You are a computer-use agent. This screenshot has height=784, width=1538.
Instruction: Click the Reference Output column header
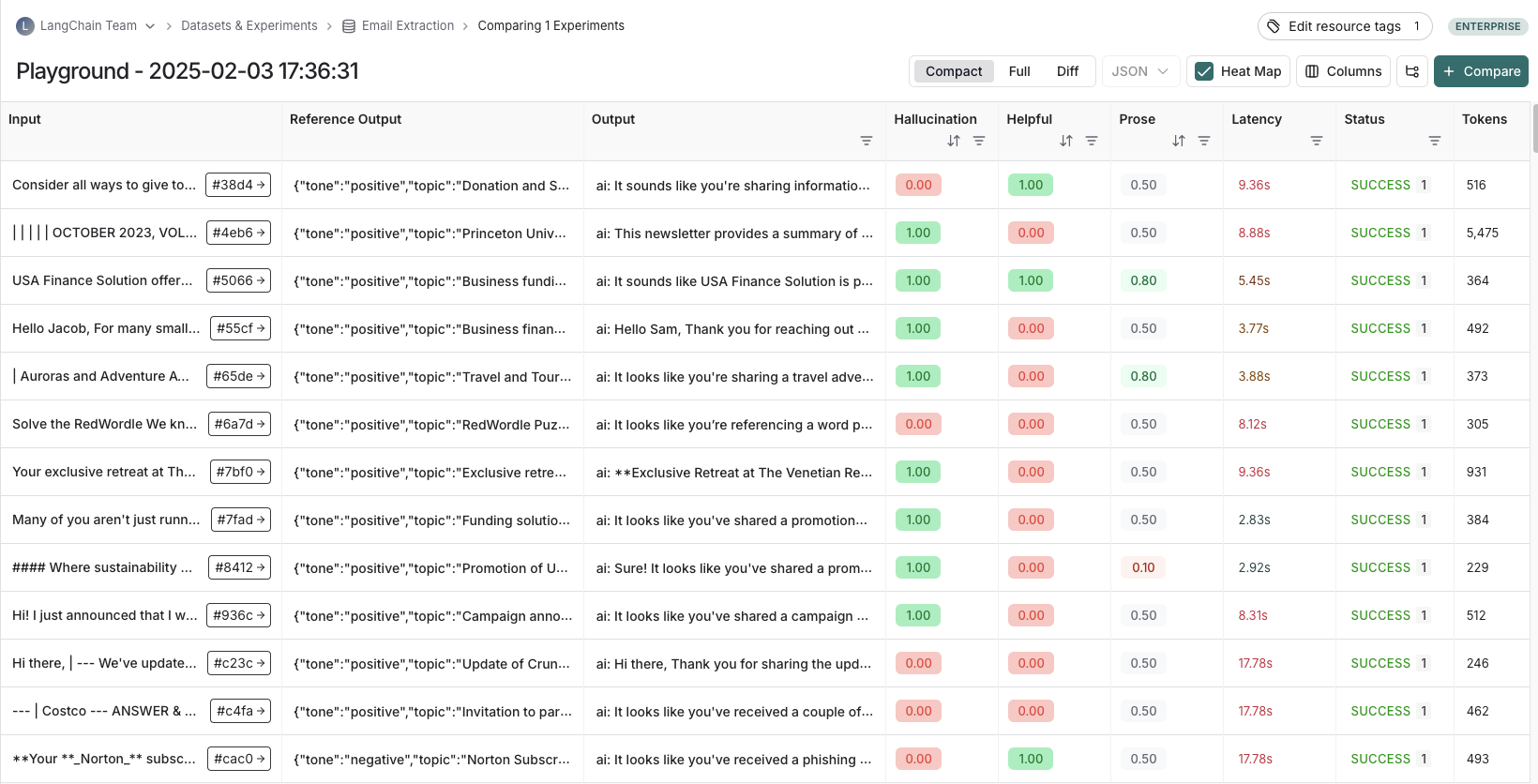point(345,119)
